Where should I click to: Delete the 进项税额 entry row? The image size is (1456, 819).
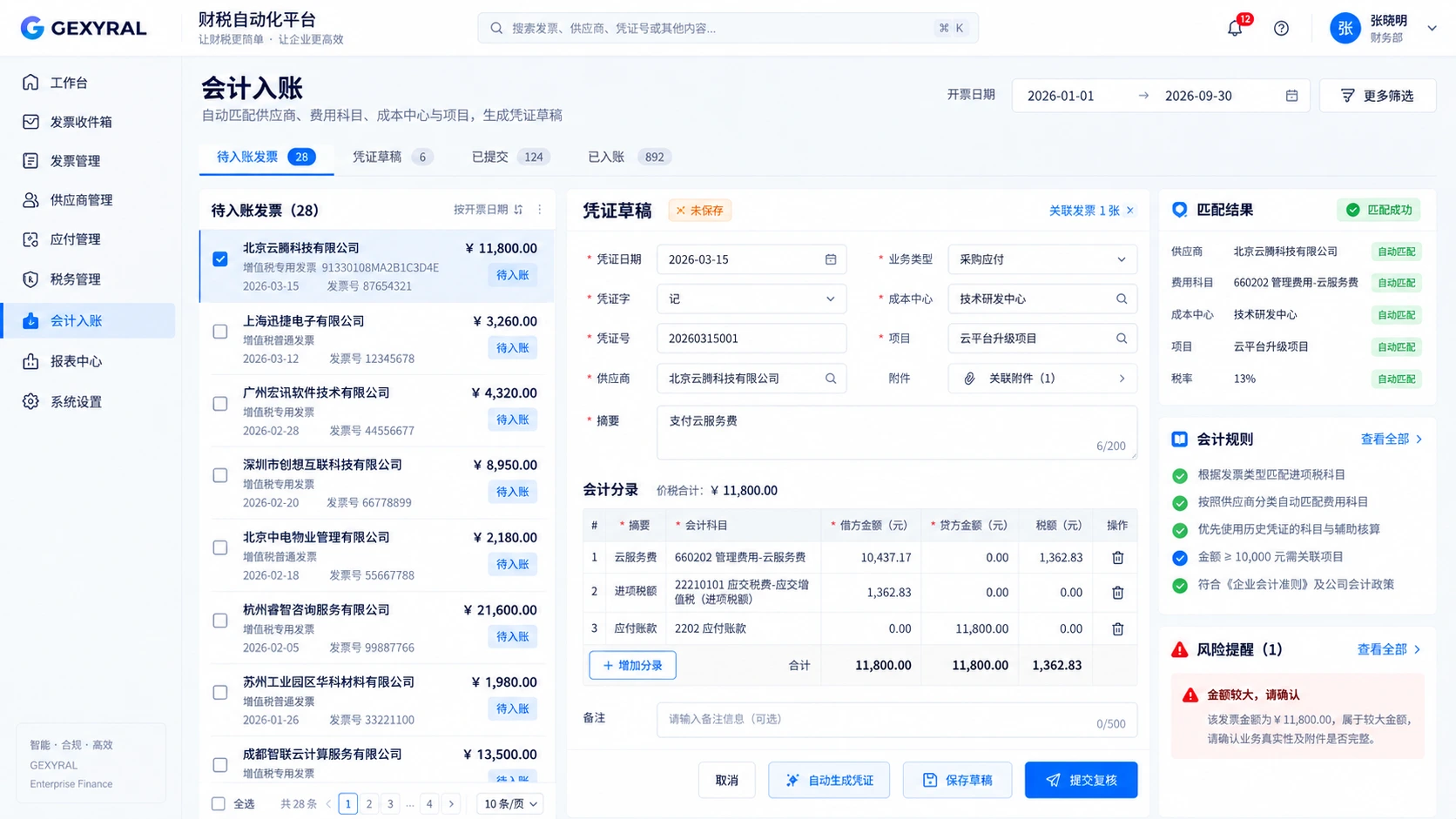pos(1117,593)
